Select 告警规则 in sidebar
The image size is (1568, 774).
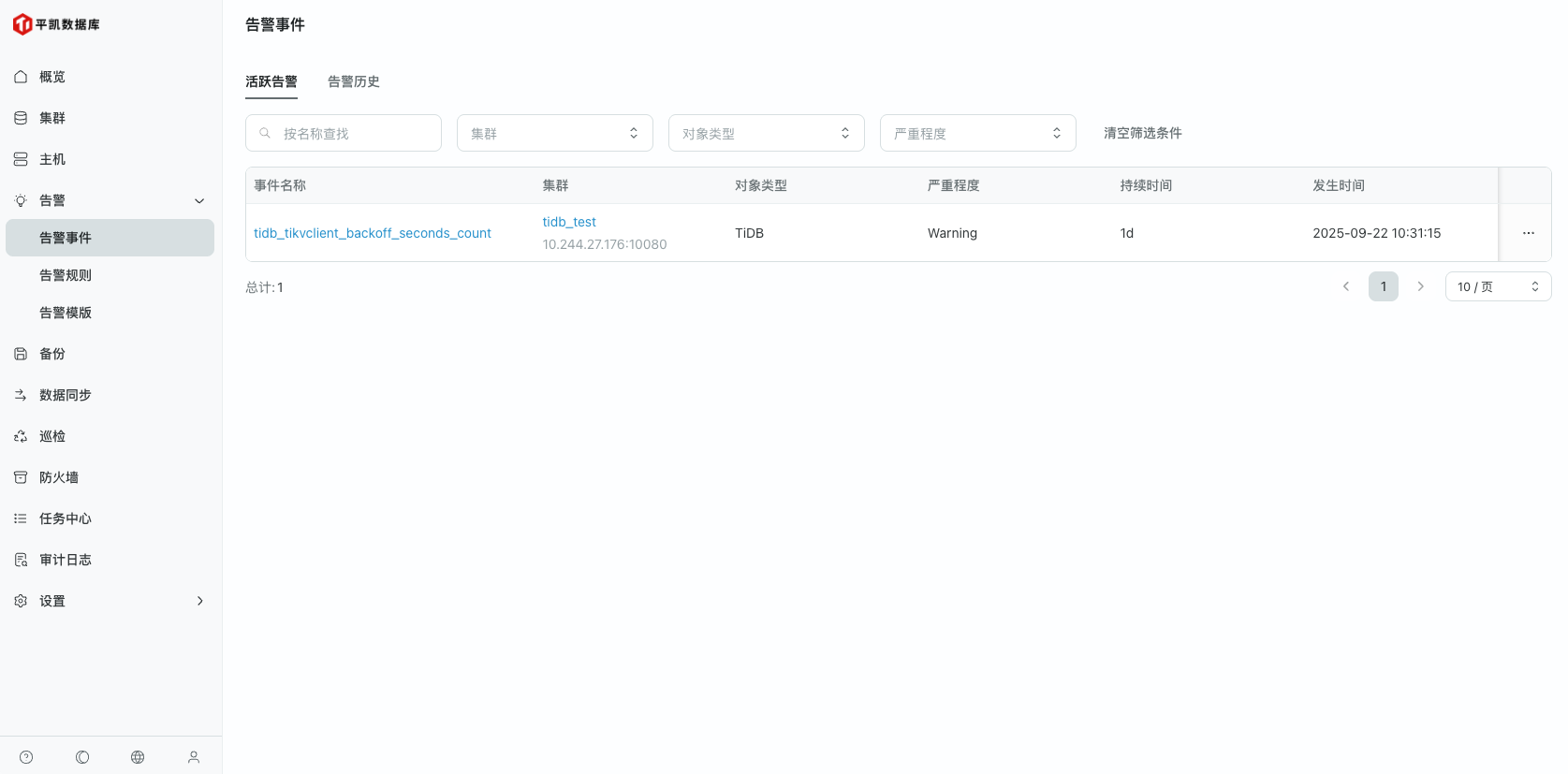coord(66,275)
